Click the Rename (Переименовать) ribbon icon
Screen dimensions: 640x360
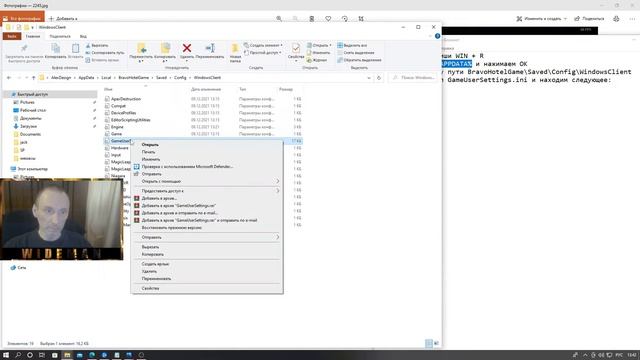(210, 48)
